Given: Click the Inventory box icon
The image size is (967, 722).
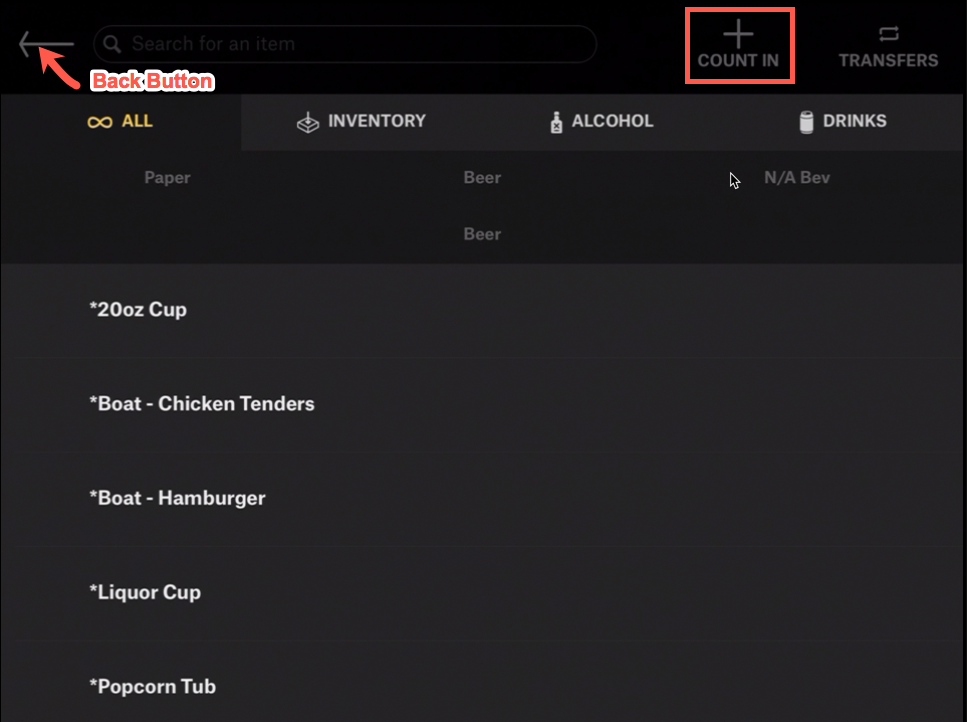Looking at the screenshot, I should click(307, 122).
